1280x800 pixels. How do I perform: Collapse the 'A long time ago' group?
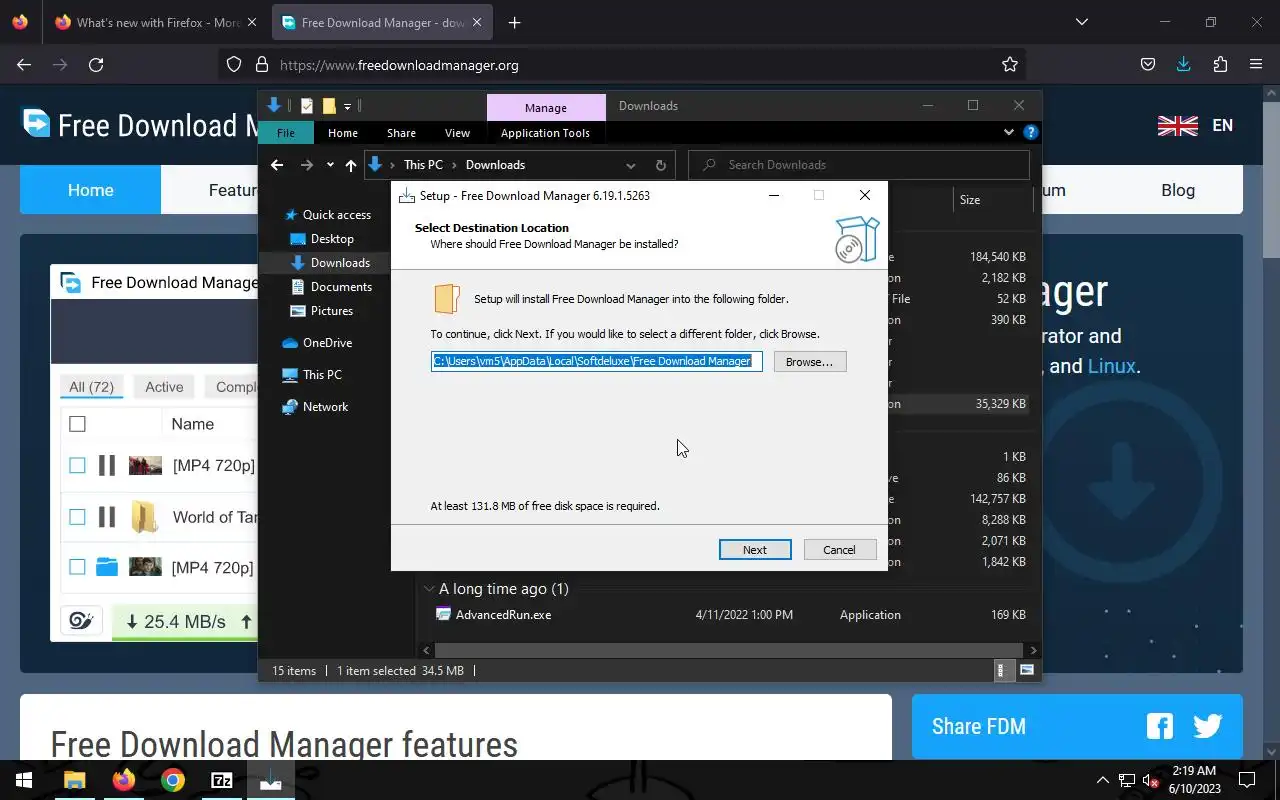coord(428,589)
